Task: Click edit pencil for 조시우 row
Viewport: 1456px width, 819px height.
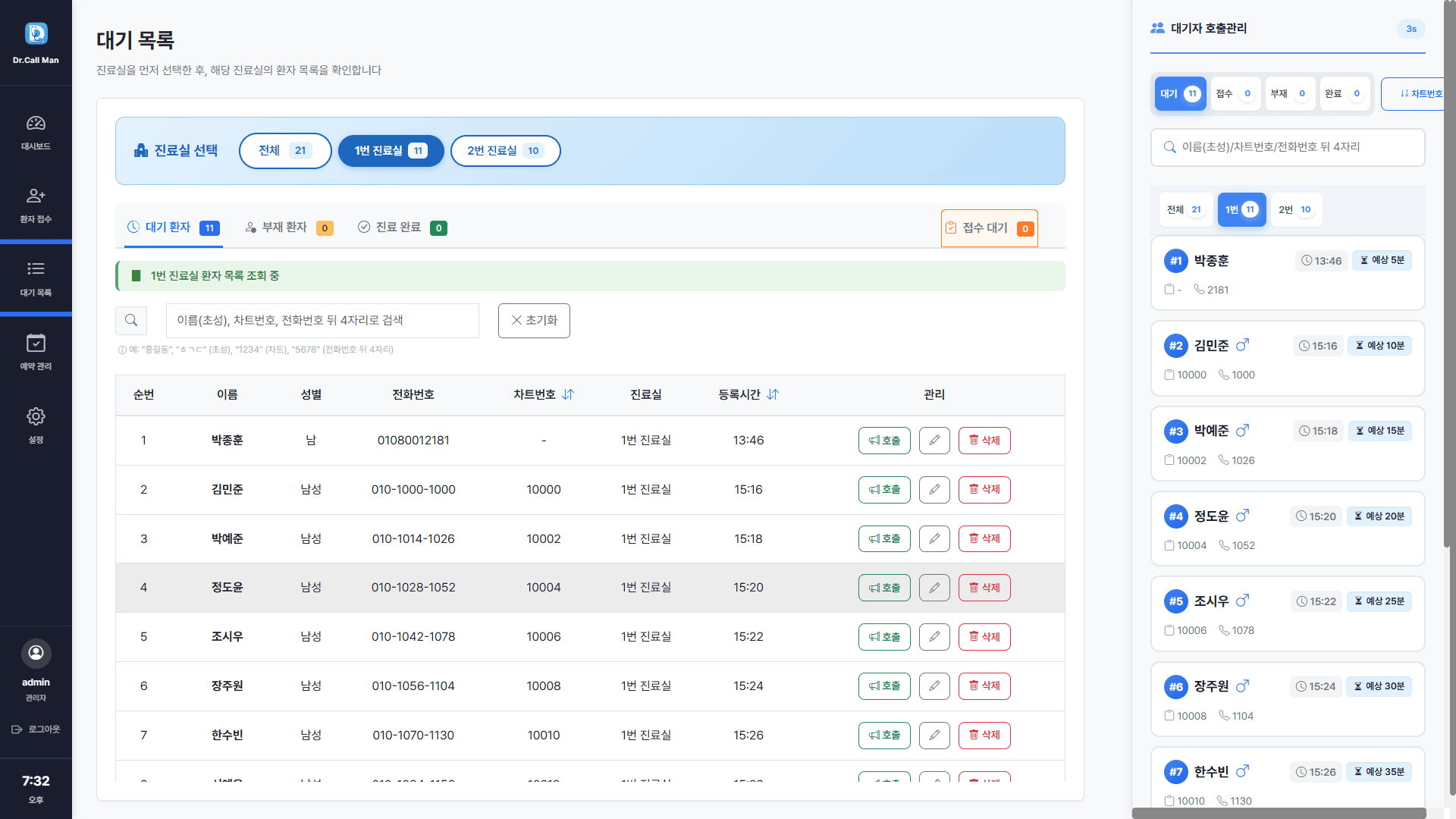Action: 934,637
